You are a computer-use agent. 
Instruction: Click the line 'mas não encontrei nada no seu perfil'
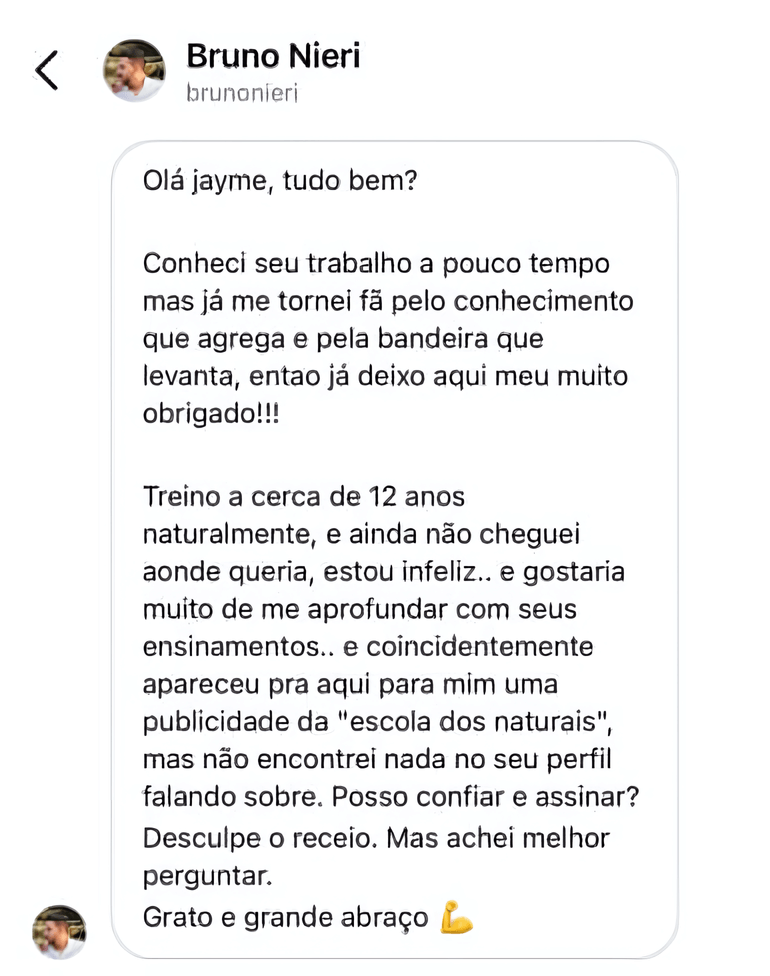click(377, 760)
